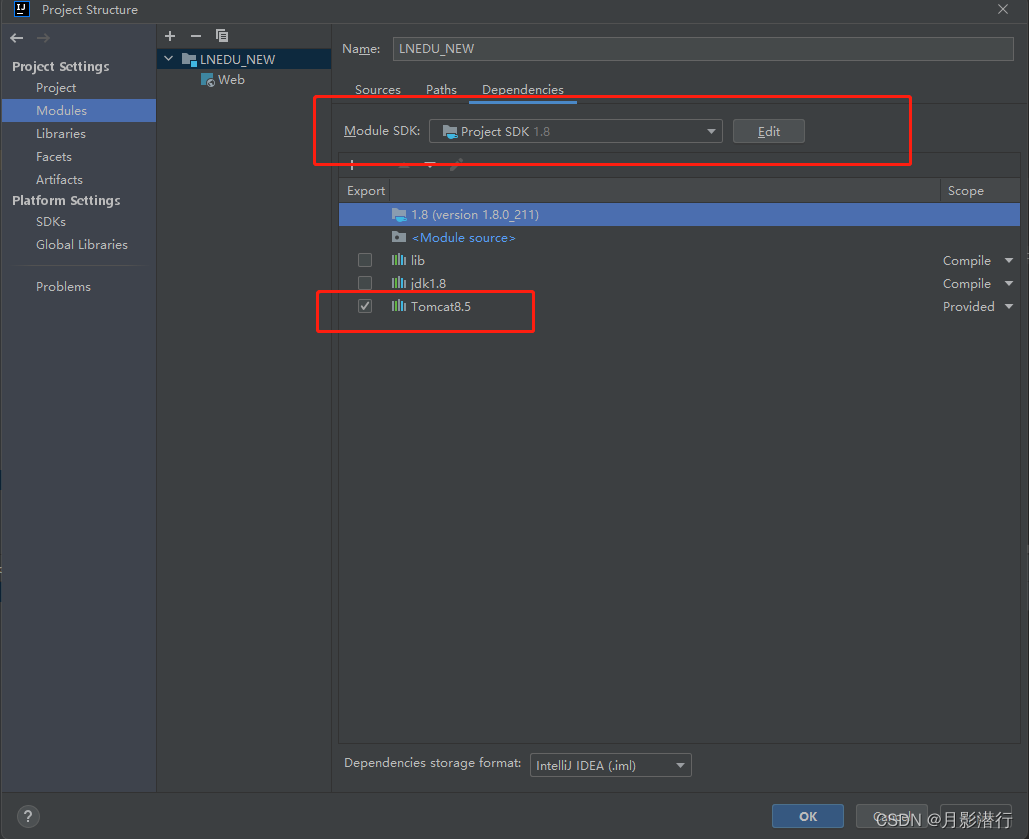
Task: Open scope dropdown for lib
Action: click(1008, 261)
